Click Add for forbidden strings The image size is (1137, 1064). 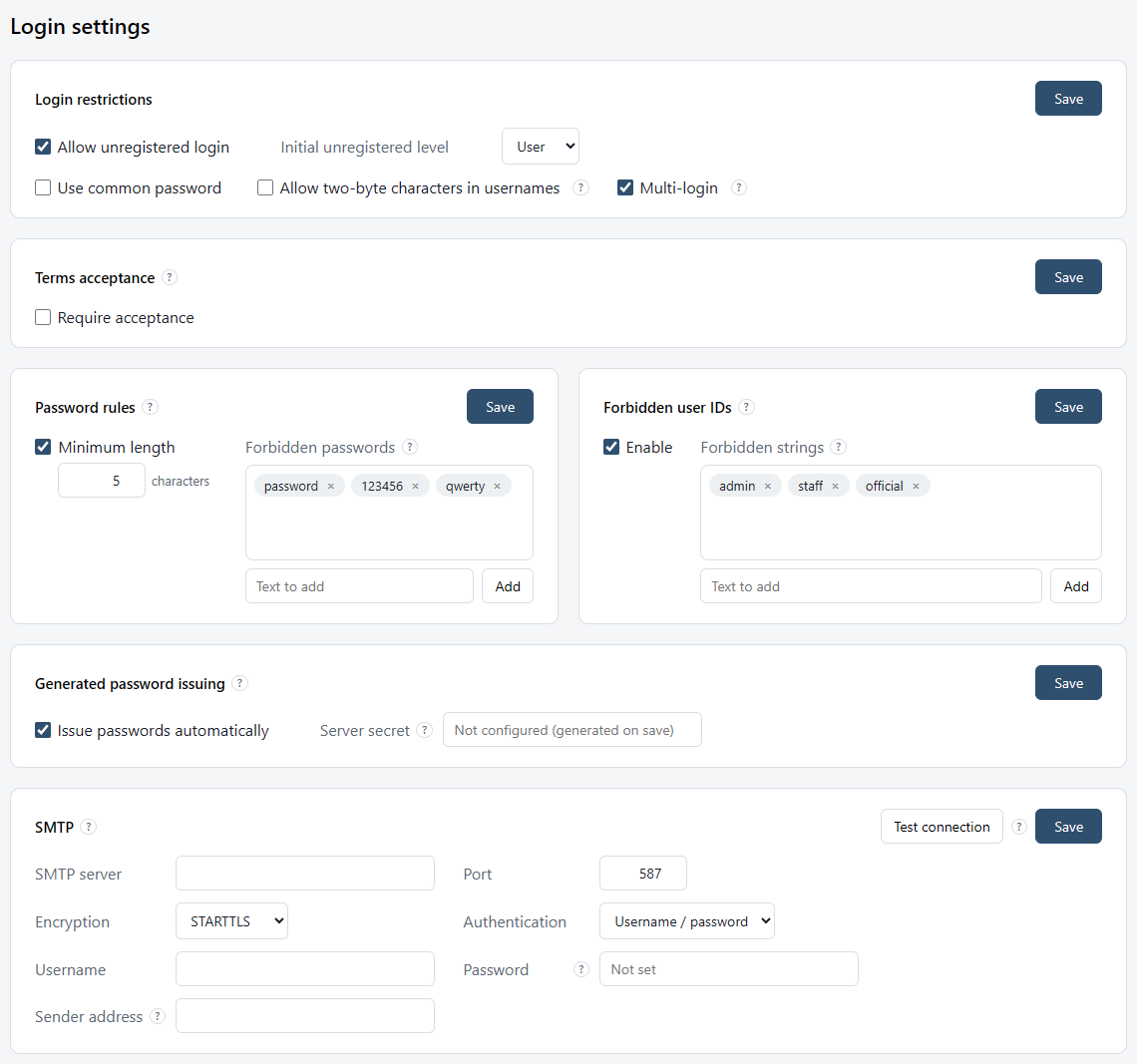point(1076,585)
